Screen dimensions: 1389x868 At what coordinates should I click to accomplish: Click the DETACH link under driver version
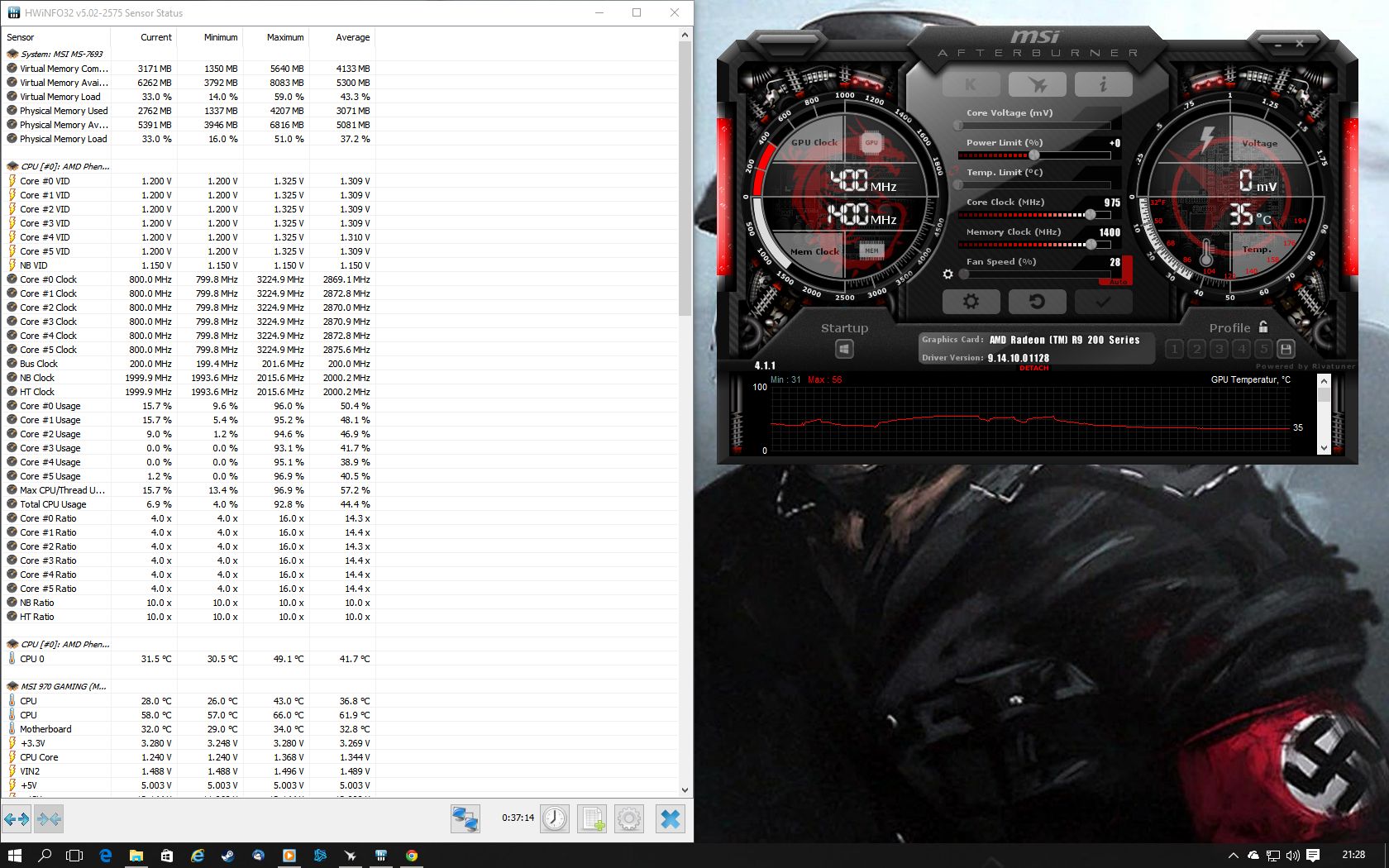point(1033,368)
